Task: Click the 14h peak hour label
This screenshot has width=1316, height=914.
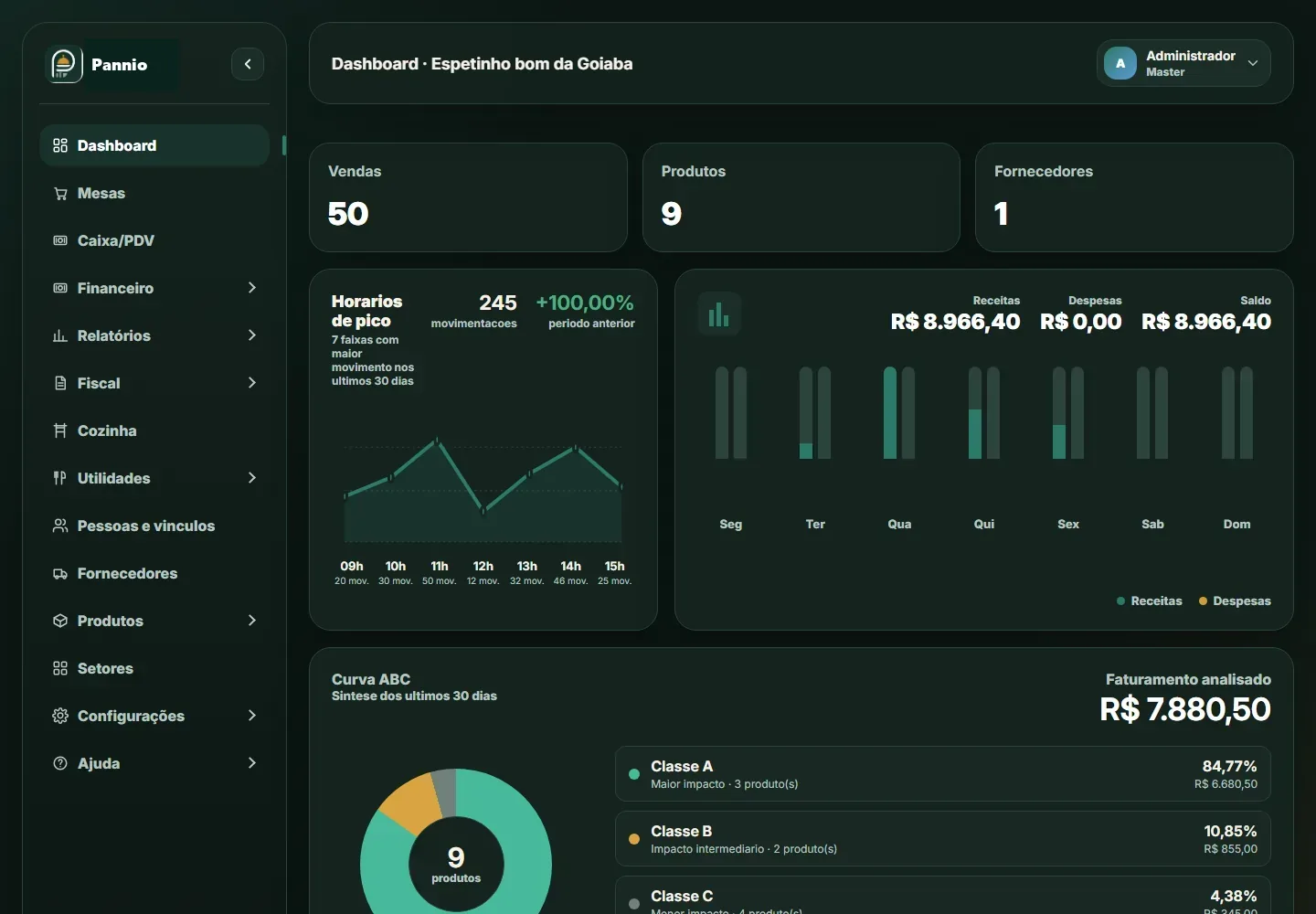Action: [x=571, y=567]
